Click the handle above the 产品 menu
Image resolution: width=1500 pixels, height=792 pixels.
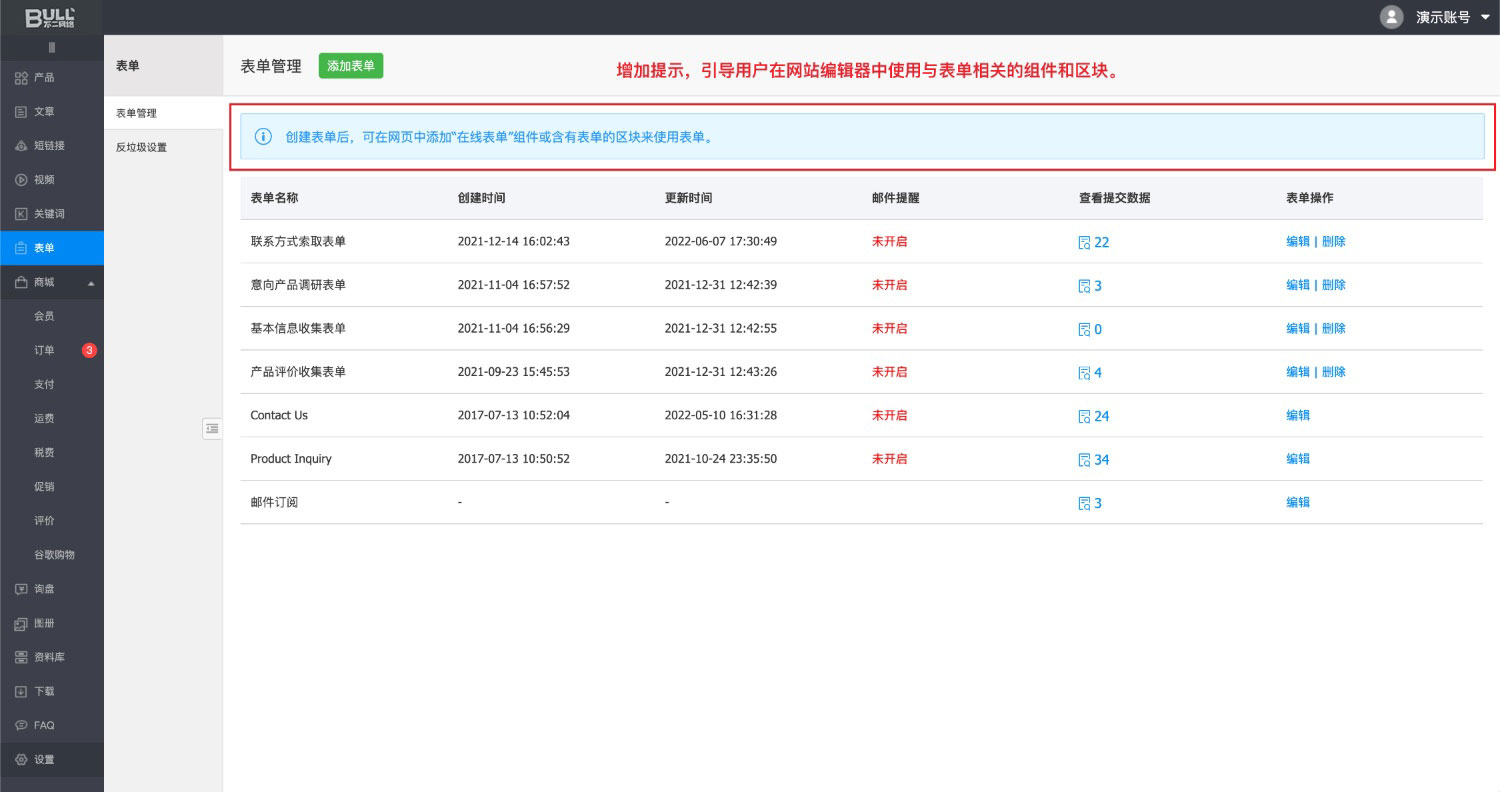coord(52,48)
